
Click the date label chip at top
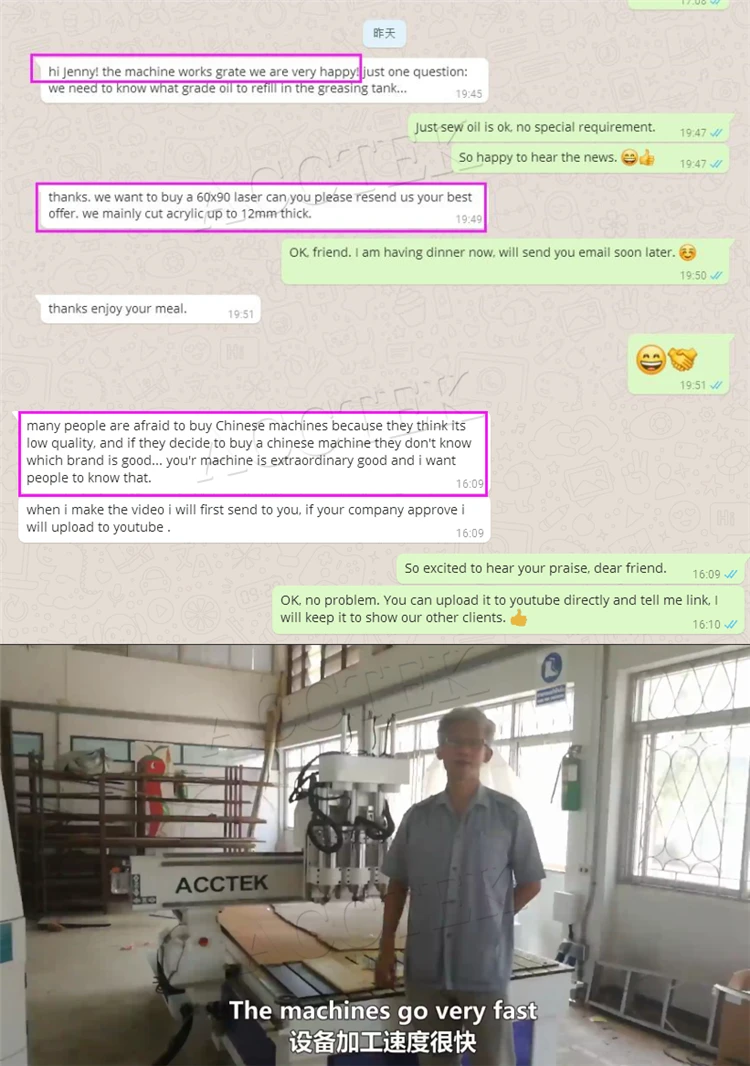point(384,33)
